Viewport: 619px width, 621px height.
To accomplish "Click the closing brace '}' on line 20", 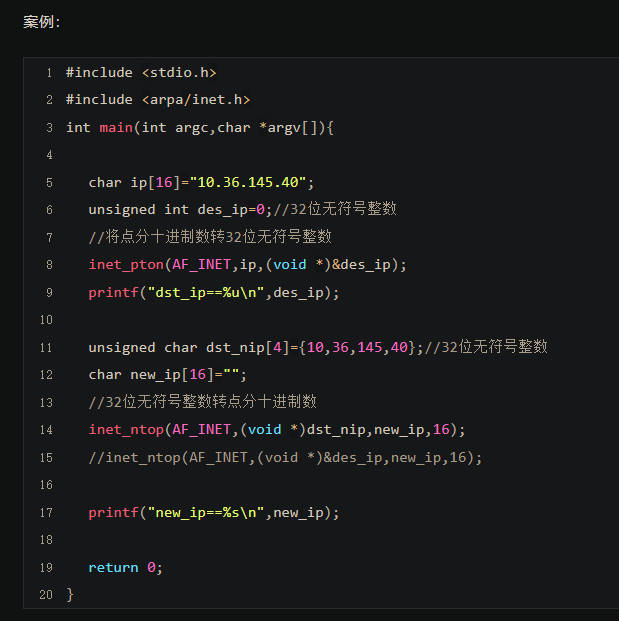I will click(x=70, y=595).
